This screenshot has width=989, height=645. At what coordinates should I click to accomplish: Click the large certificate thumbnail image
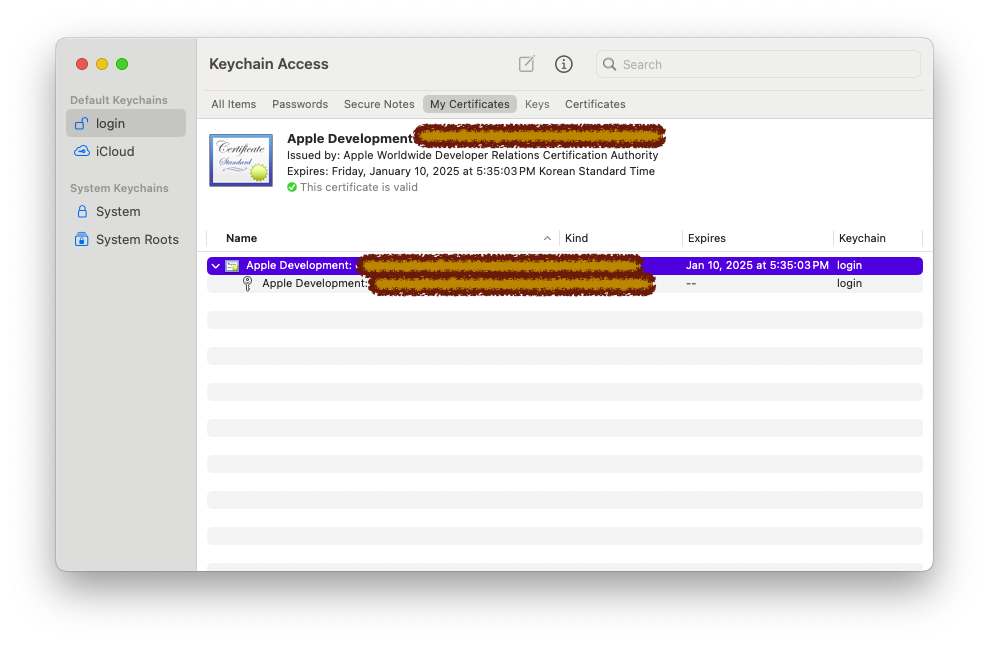pos(241,160)
